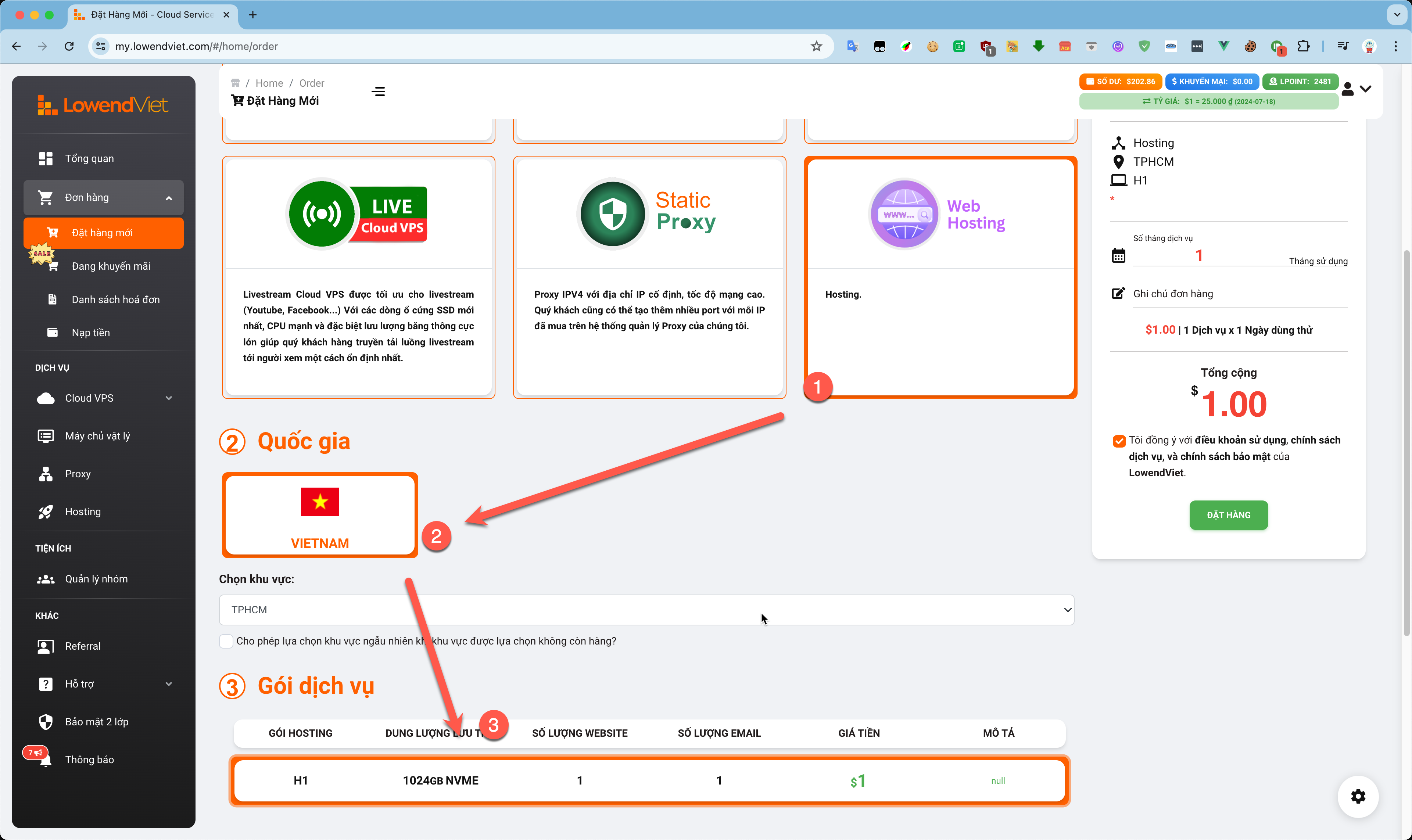This screenshot has width=1412, height=840.
Task: Click the home breadcrumb icon
Action: point(236,83)
